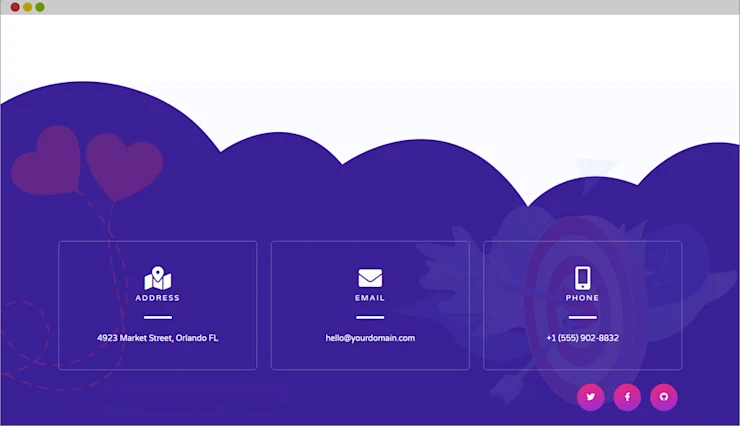Select the ADDRESS heading label

[x=158, y=298]
